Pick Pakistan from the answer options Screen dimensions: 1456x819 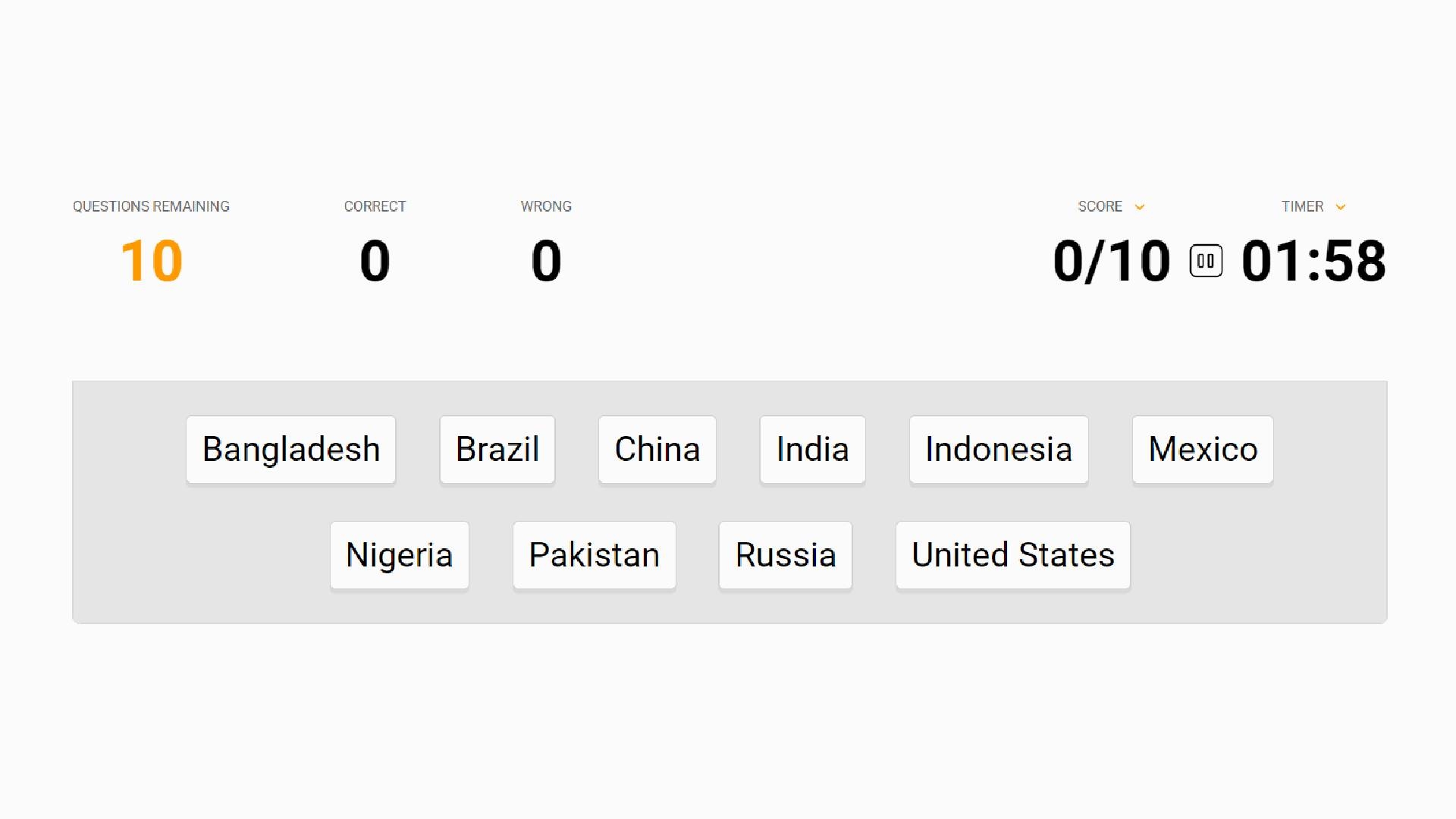coord(594,554)
